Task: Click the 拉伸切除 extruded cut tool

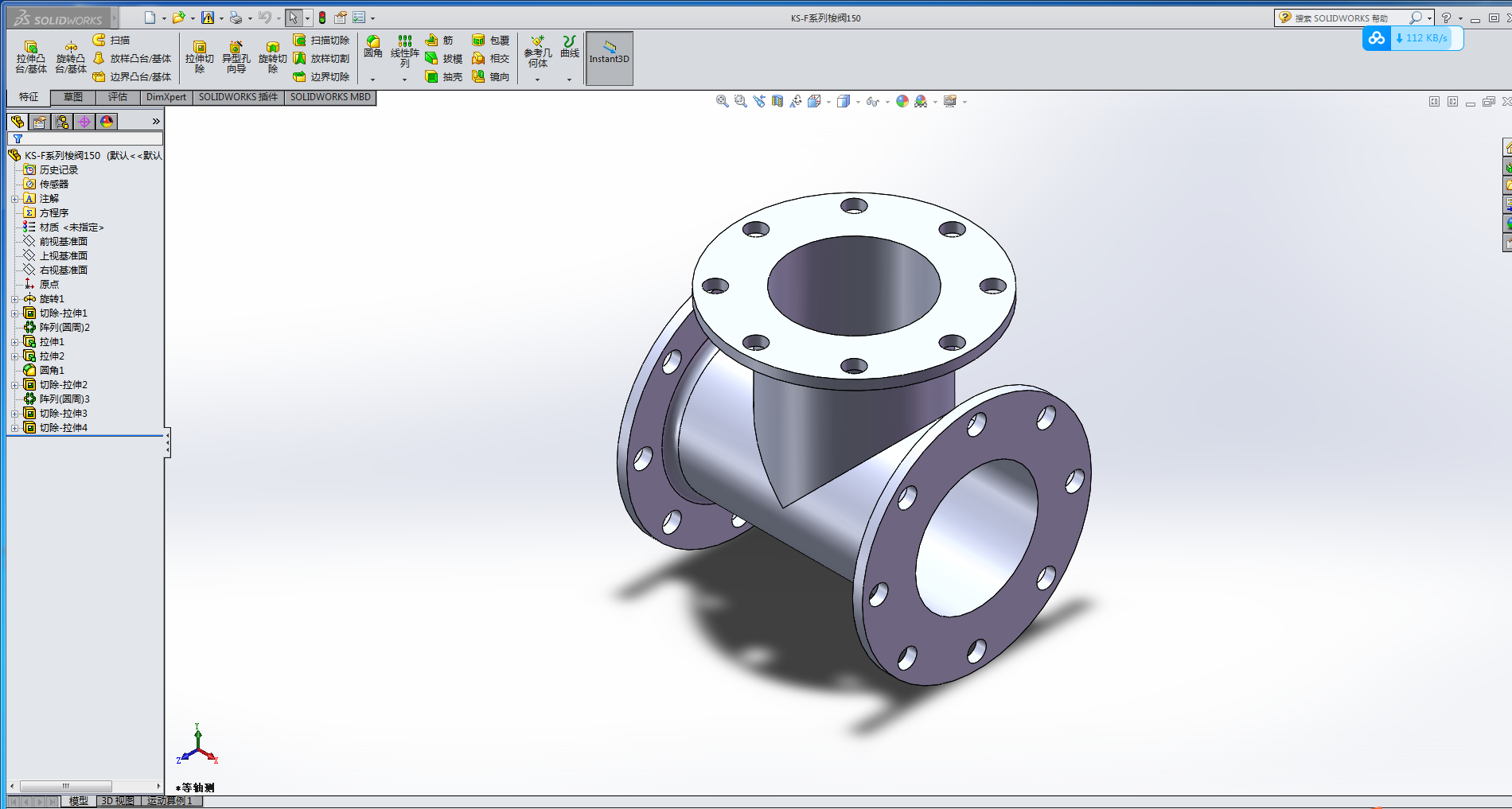Action: pyautogui.click(x=199, y=56)
